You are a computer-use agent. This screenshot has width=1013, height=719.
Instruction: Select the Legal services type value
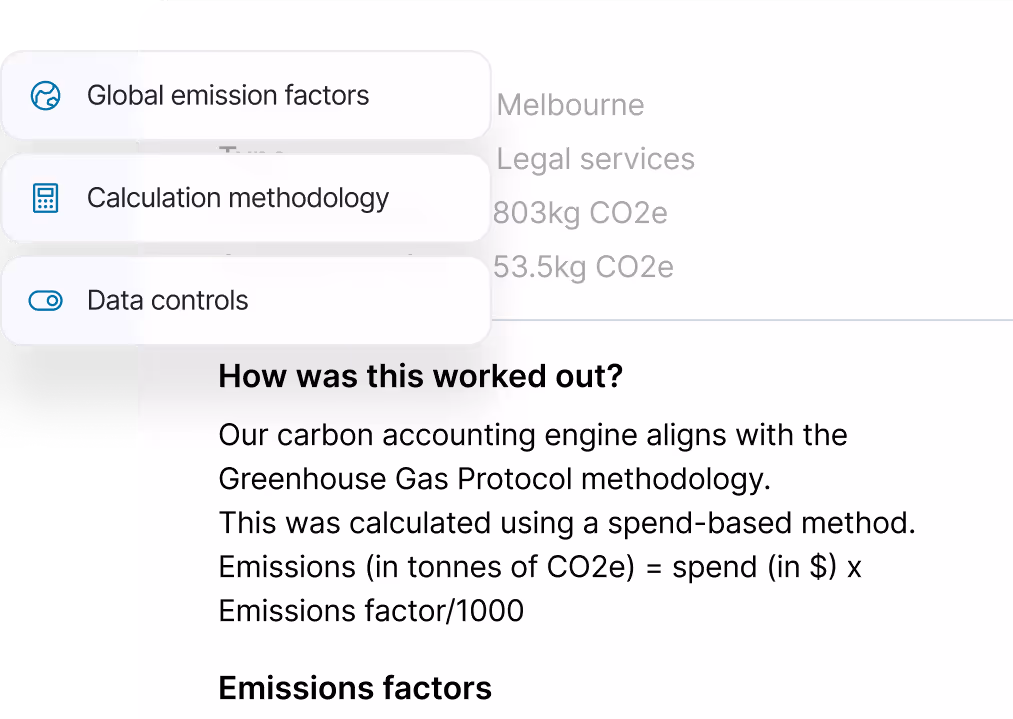[x=595, y=159]
